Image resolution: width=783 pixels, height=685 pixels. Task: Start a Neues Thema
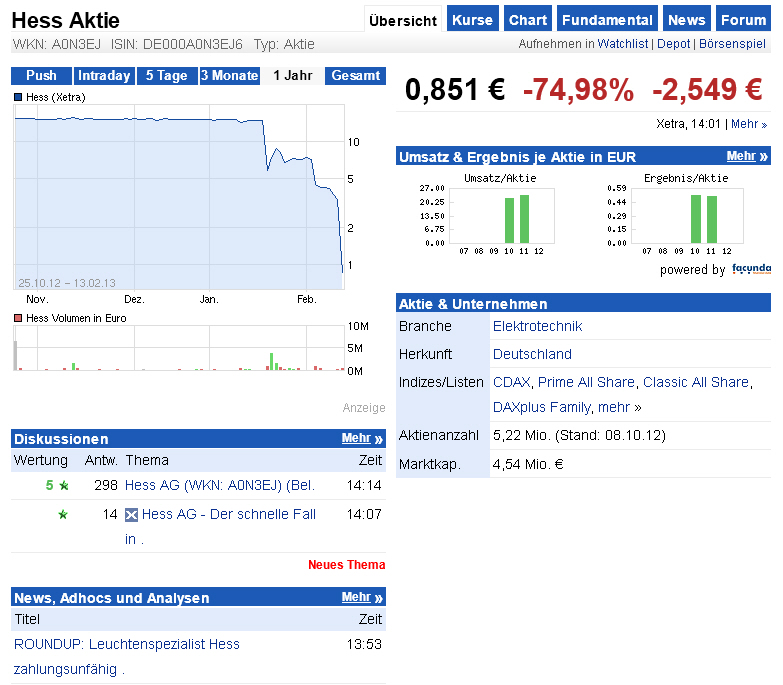click(x=347, y=565)
